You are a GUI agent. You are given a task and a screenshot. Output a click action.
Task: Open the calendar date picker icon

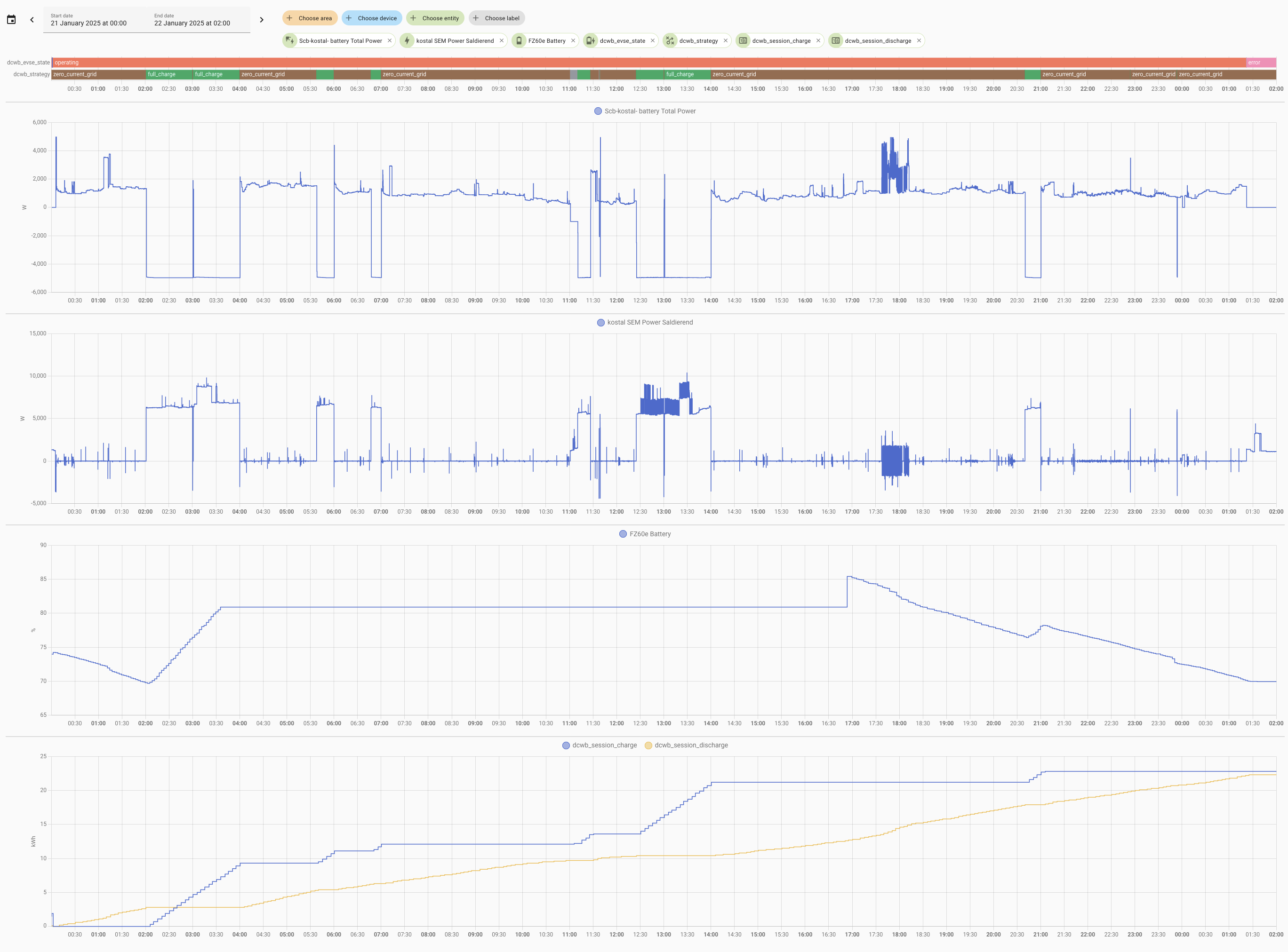[11, 20]
